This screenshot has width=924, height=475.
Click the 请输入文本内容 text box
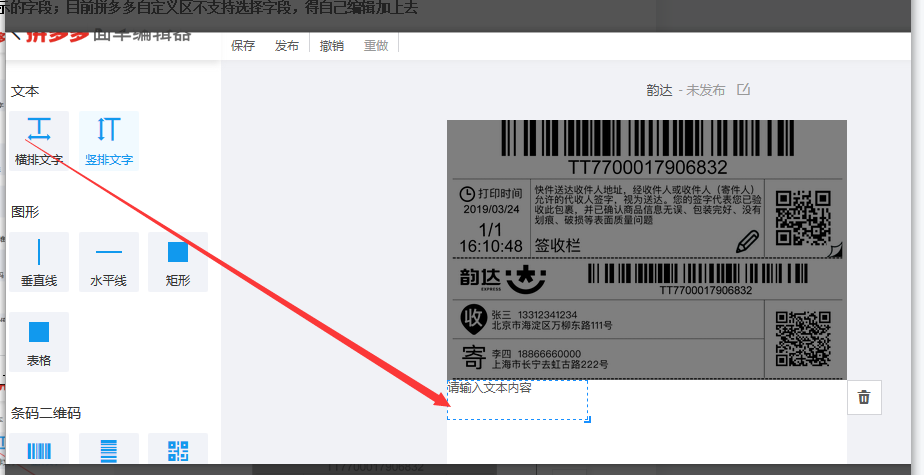coord(517,400)
